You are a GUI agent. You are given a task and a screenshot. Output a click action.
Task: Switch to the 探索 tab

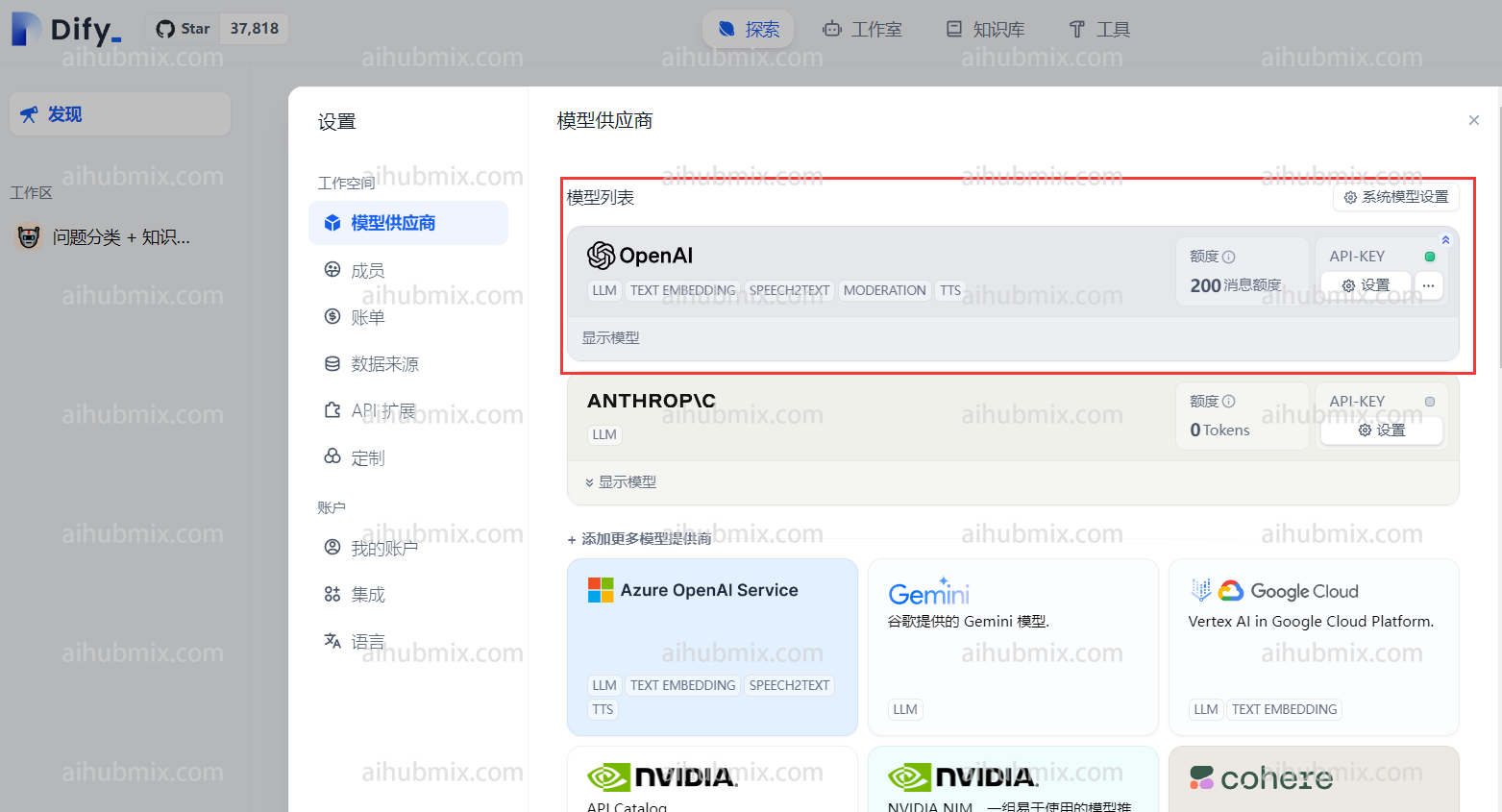[x=749, y=30]
